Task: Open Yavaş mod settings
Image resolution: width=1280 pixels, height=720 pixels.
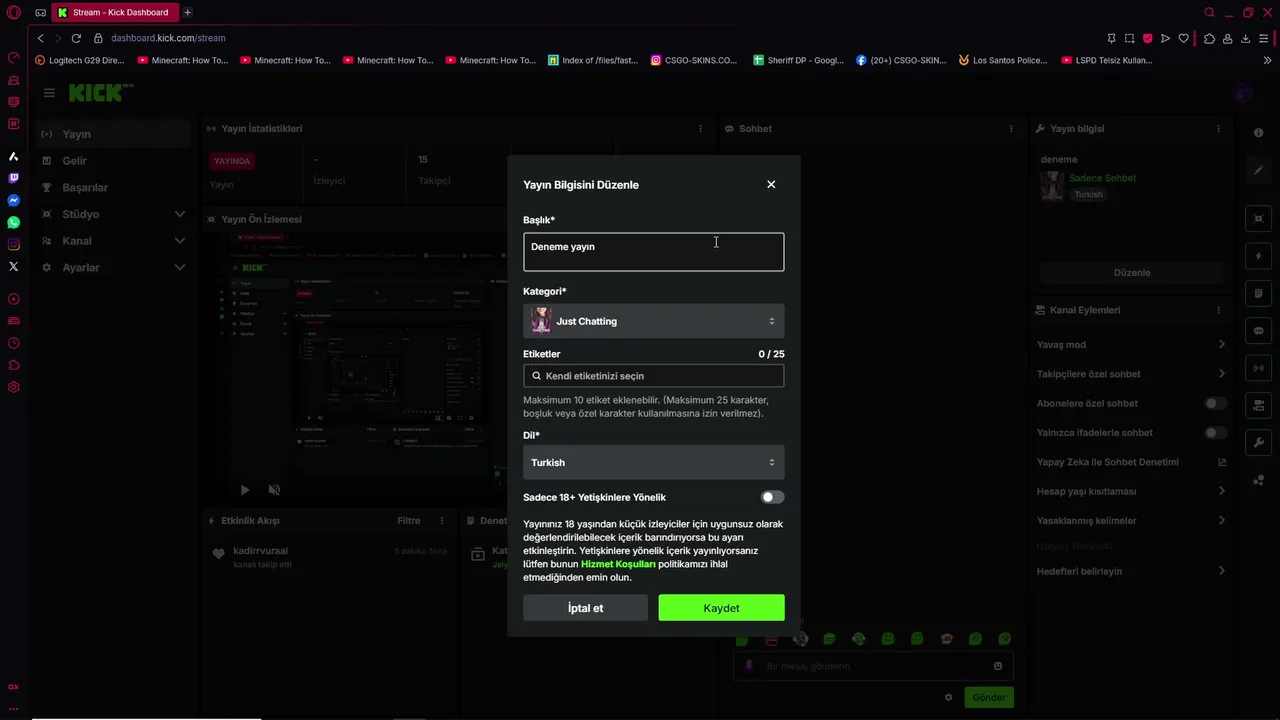Action: (x=1131, y=345)
